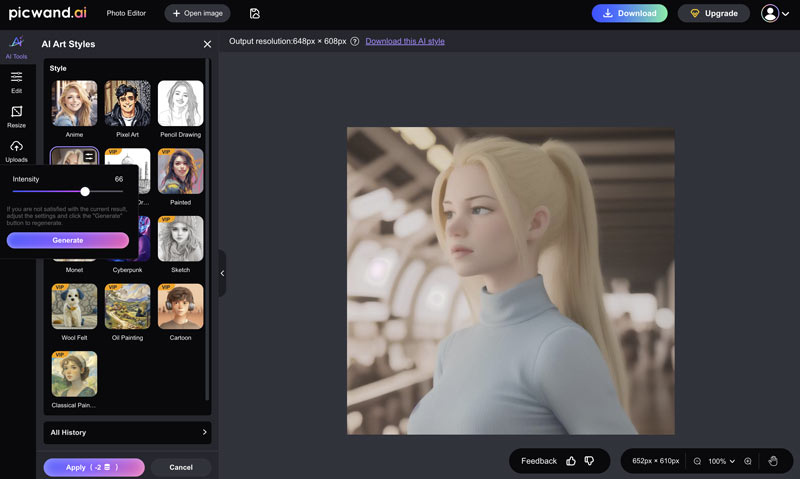Click the Style section heading
The image size is (800, 479).
(58, 68)
